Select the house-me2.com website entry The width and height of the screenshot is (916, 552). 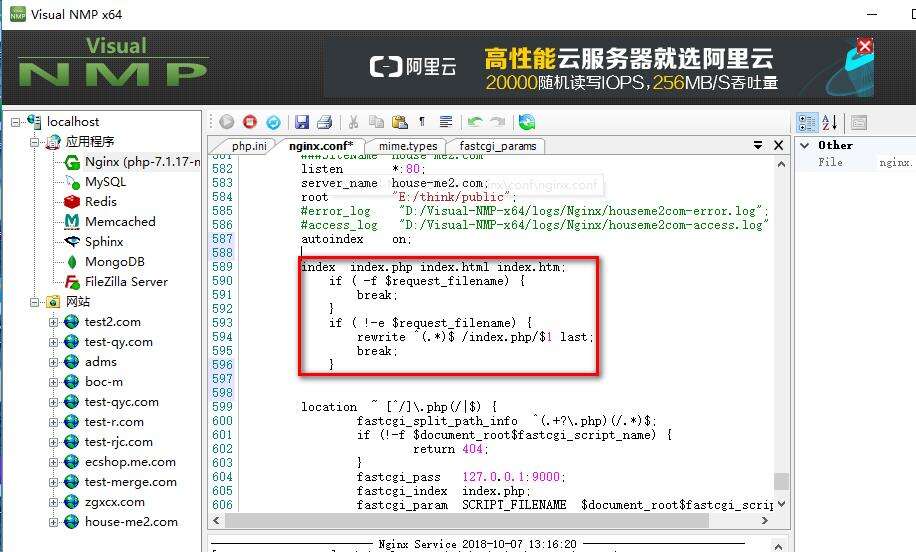(131, 522)
